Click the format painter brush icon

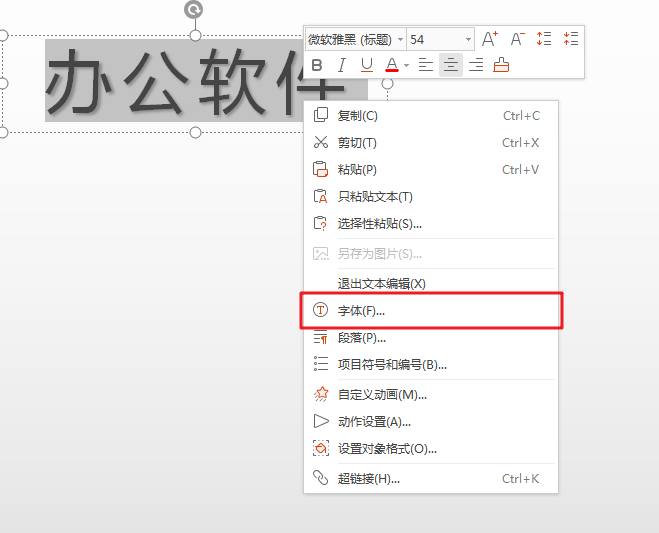pyautogui.click(x=501, y=65)
